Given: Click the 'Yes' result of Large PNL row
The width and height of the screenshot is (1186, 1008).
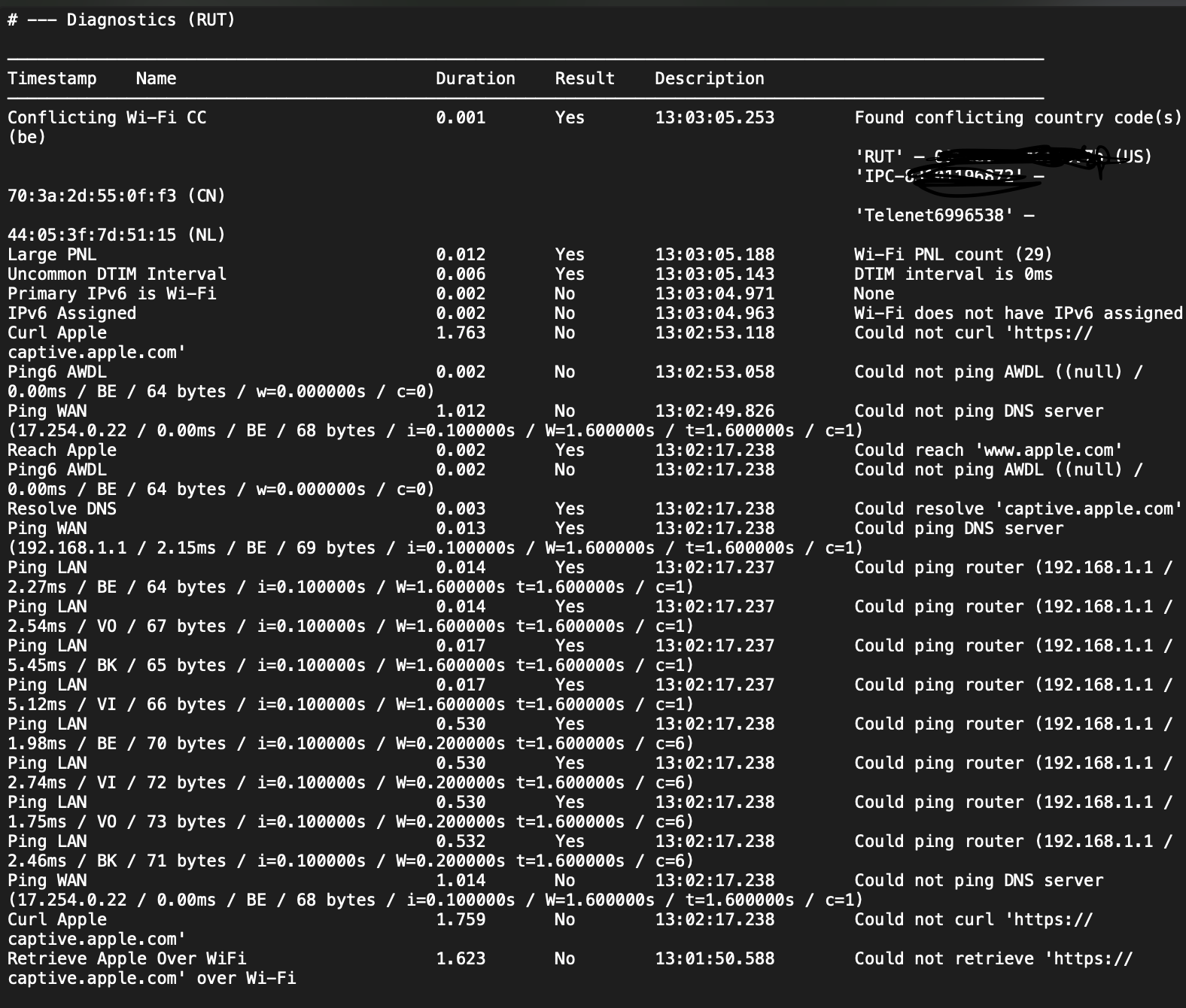Looking at the screenshot, I should [570, 254].
